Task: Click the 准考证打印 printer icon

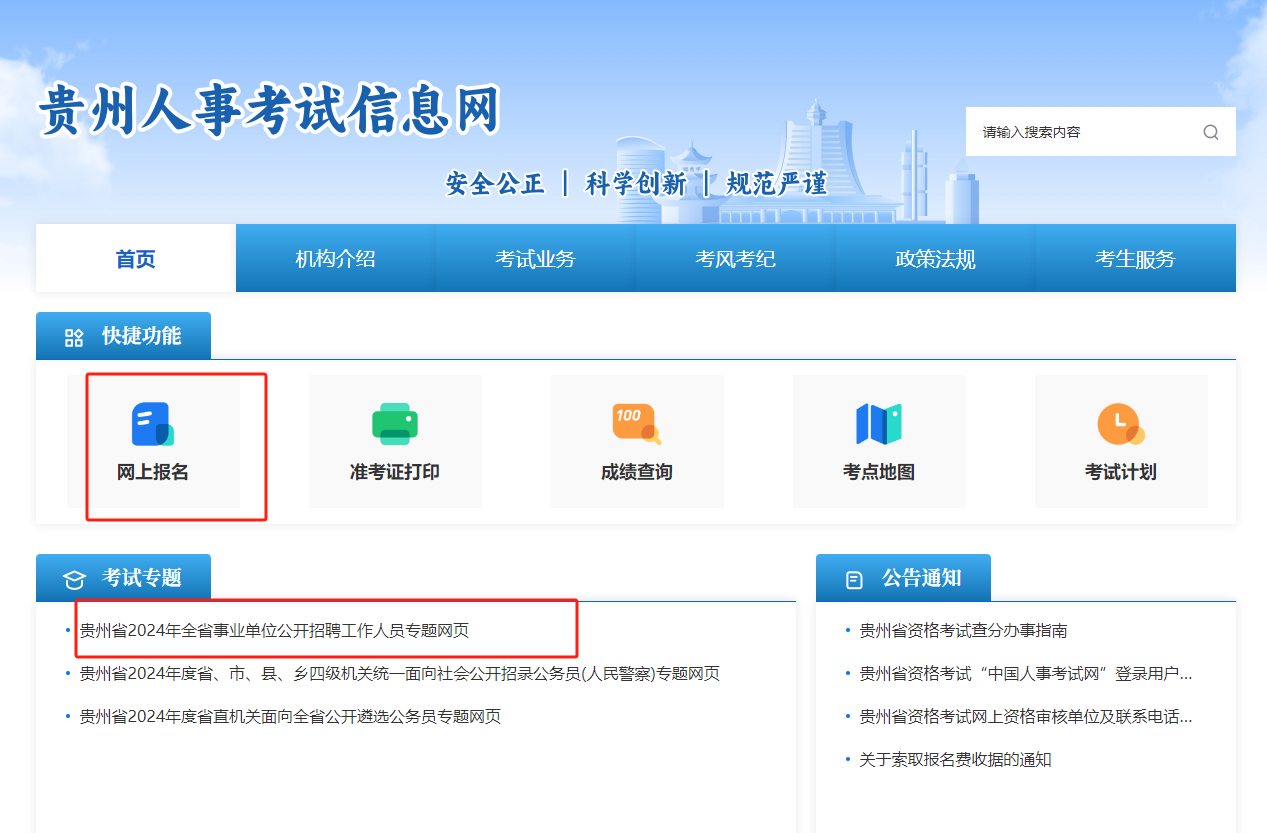Action: point(394,424)
